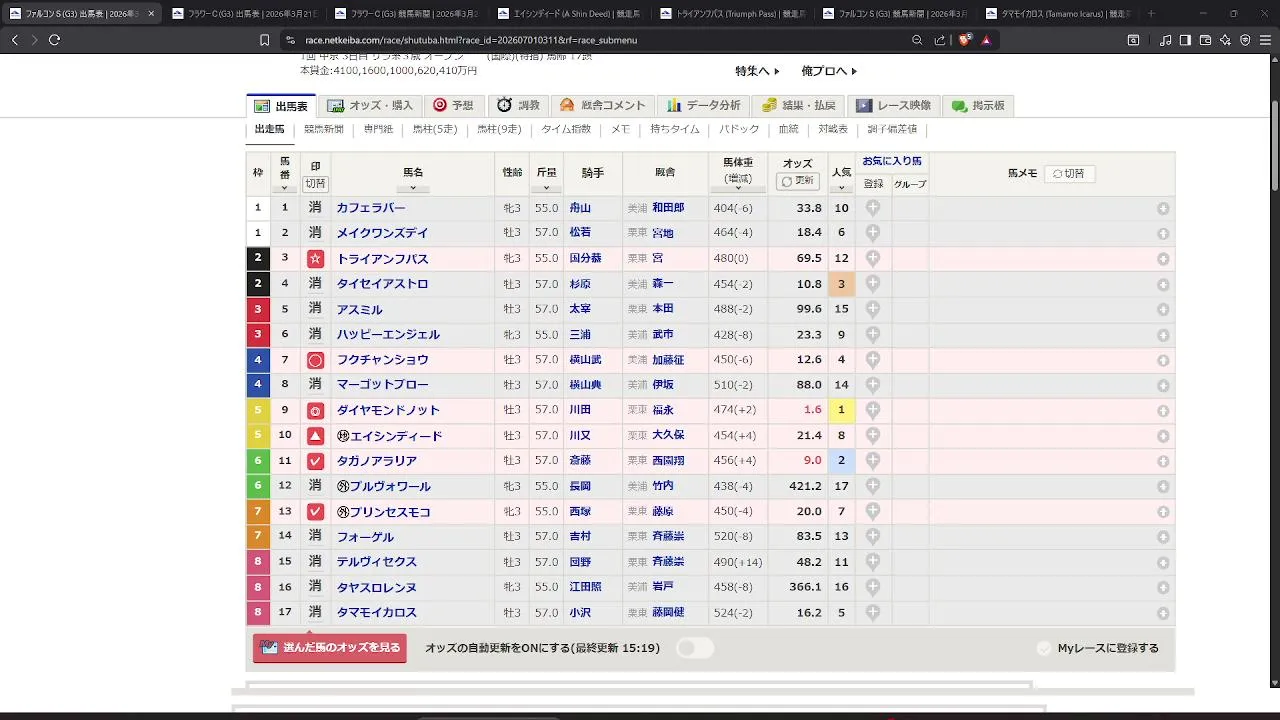Add a horse memo for タイセイアストロ row
Viewport: 1280px width, 720px height.
coord(1163,284)
